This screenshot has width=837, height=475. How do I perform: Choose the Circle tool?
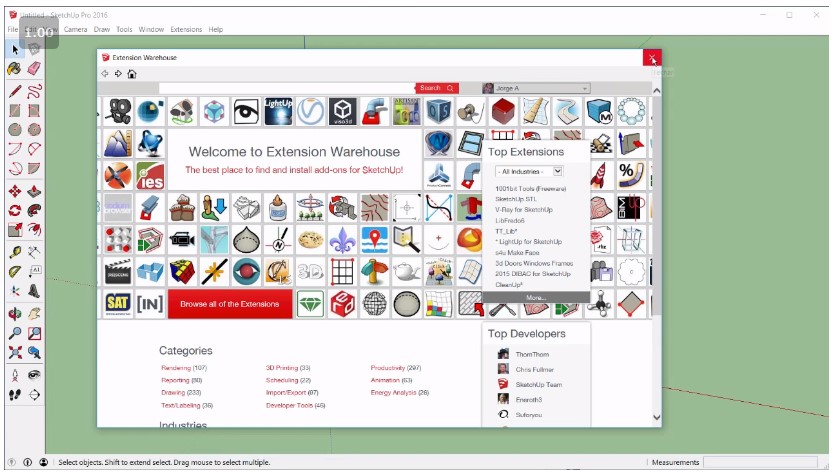[15, 130]
